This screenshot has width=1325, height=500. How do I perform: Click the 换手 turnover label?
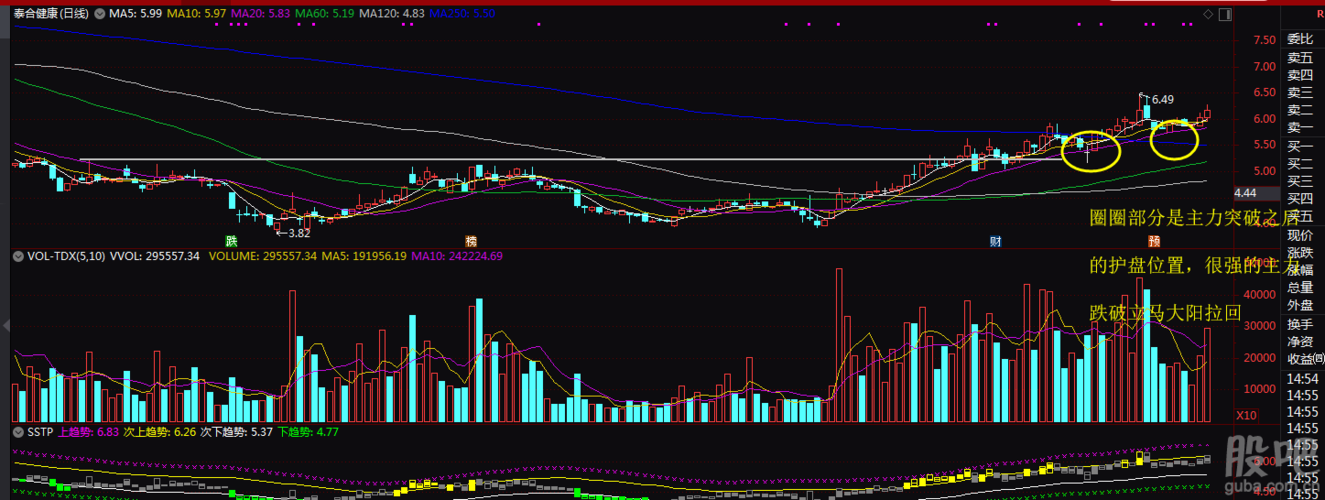(x=1299, y=324)
